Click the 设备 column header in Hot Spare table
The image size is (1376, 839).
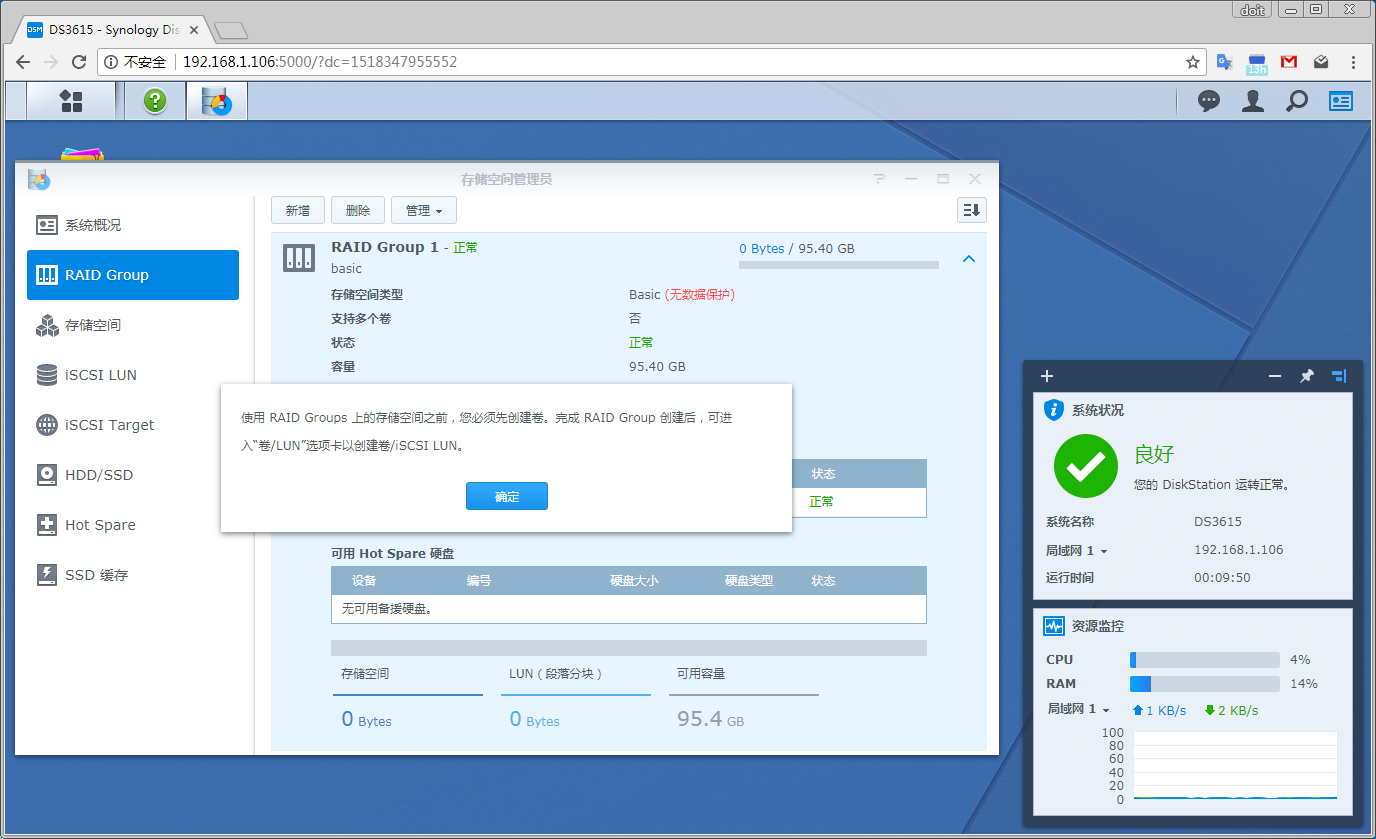[364, 581]
